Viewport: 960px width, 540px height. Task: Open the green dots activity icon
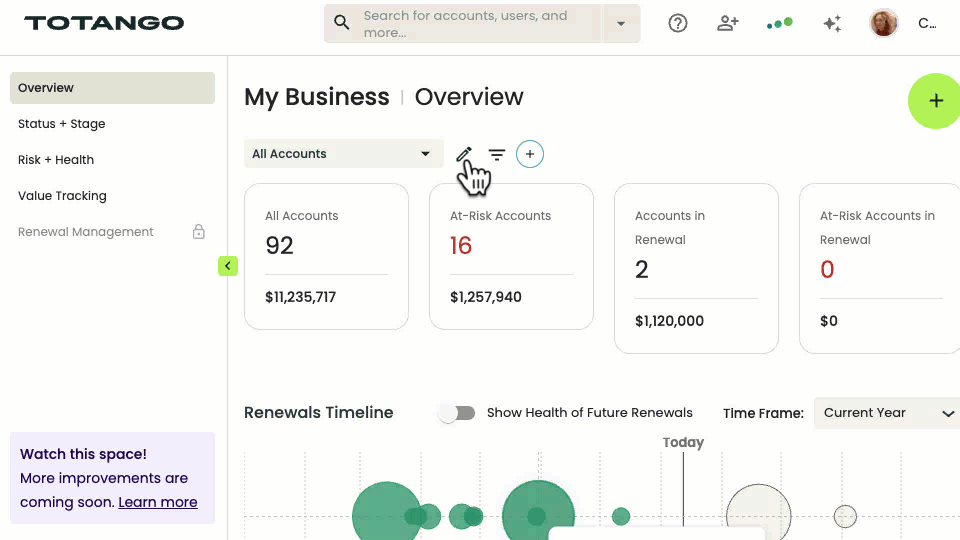(x=779, y=23)
